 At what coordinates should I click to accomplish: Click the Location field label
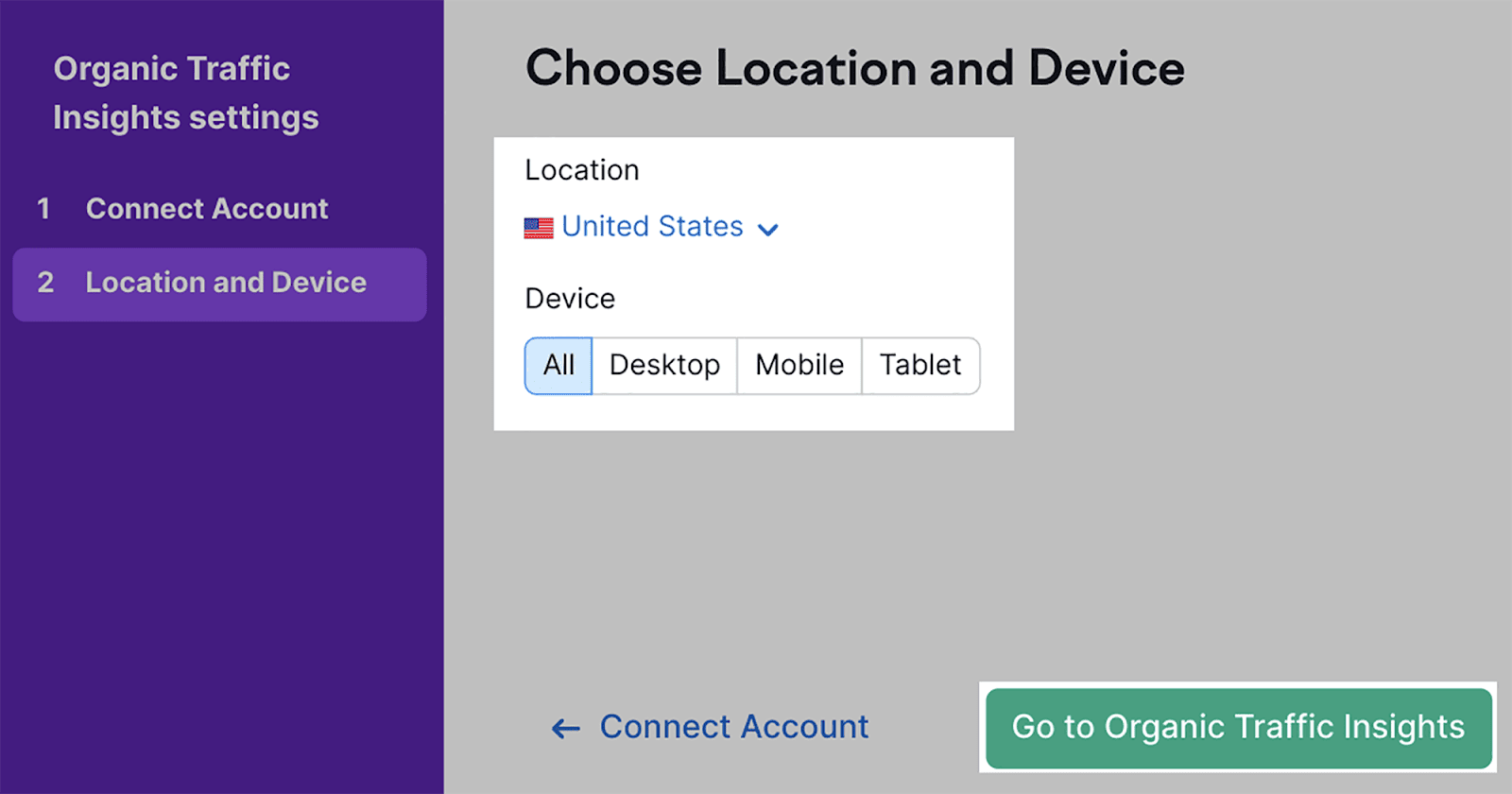pyautogui.click(x=582, y=170)
